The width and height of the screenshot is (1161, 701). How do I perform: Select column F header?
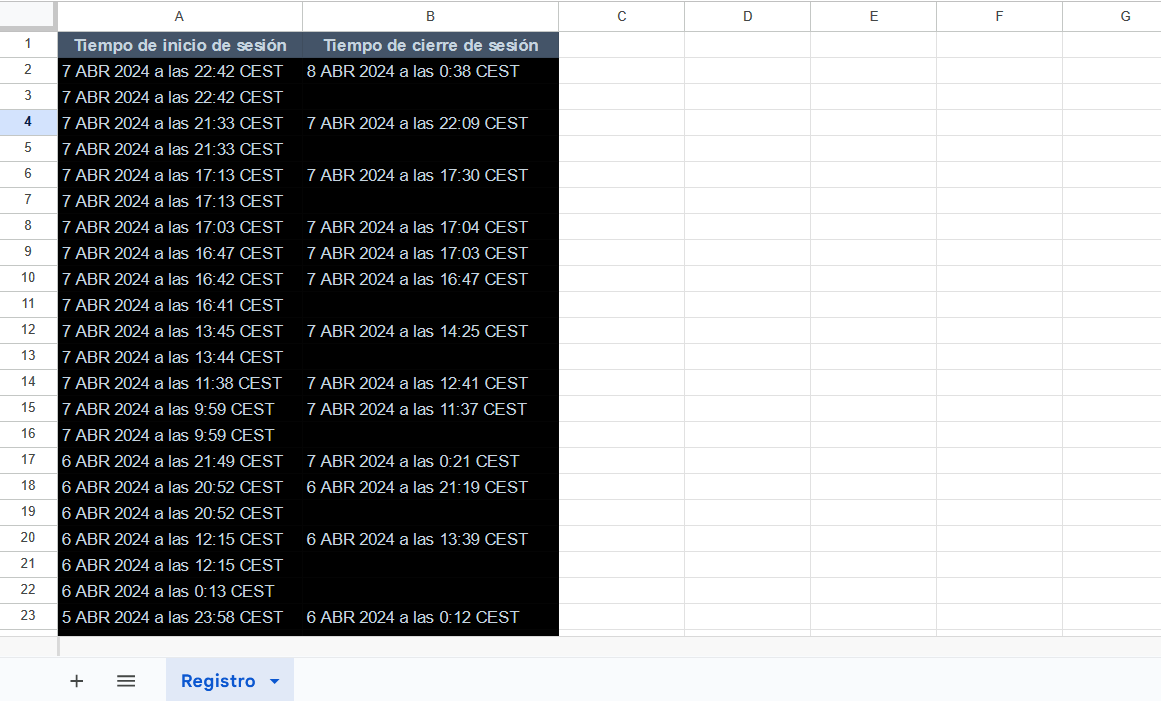[x=1000, y=16]
